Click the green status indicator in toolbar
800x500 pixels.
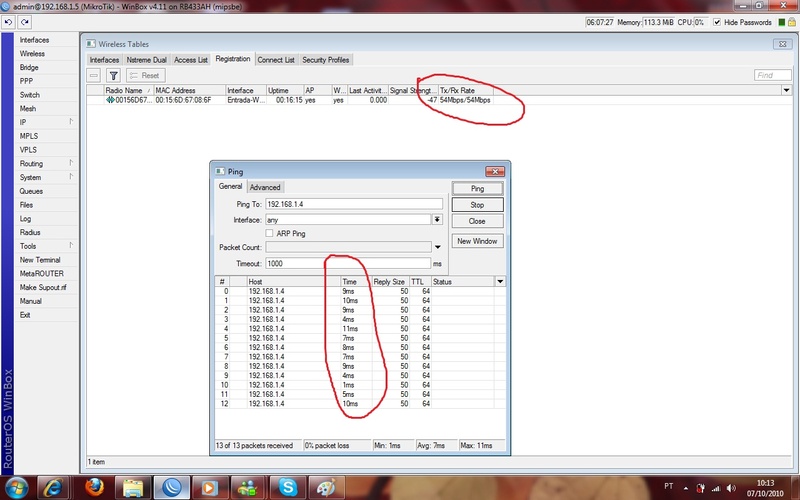[781, 22]
